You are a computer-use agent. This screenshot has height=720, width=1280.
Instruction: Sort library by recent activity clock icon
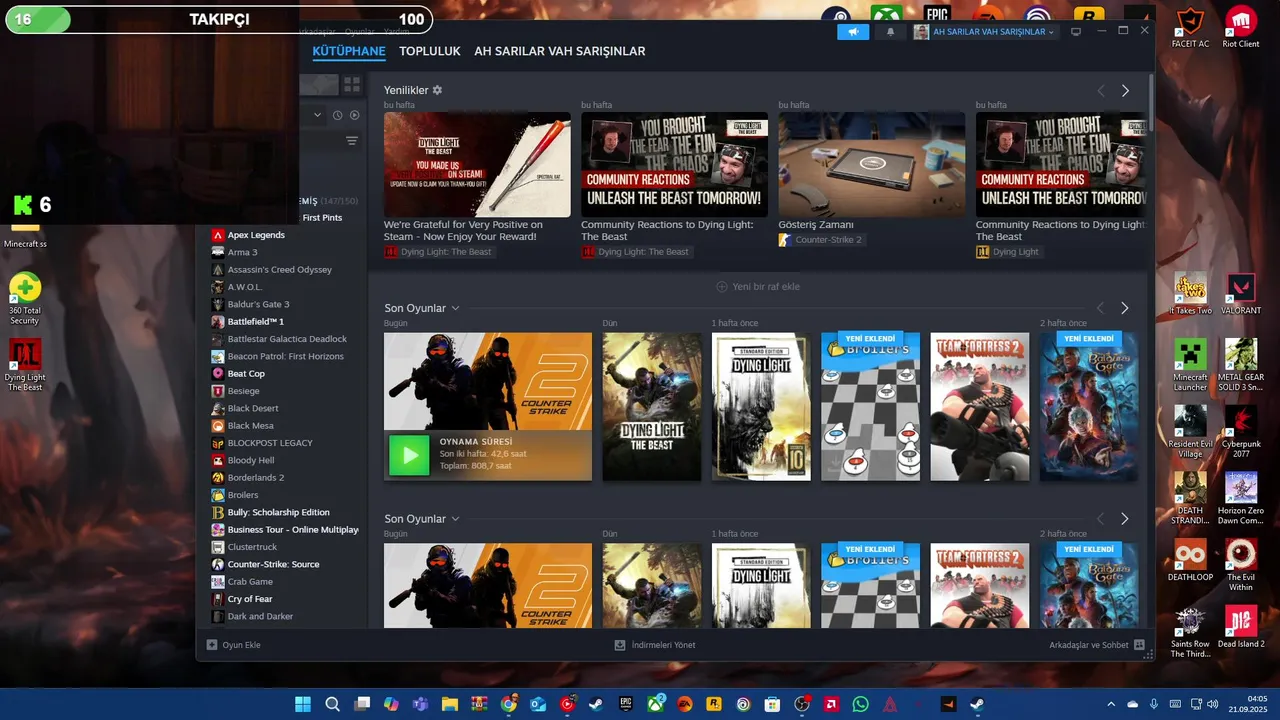(337, 115)
